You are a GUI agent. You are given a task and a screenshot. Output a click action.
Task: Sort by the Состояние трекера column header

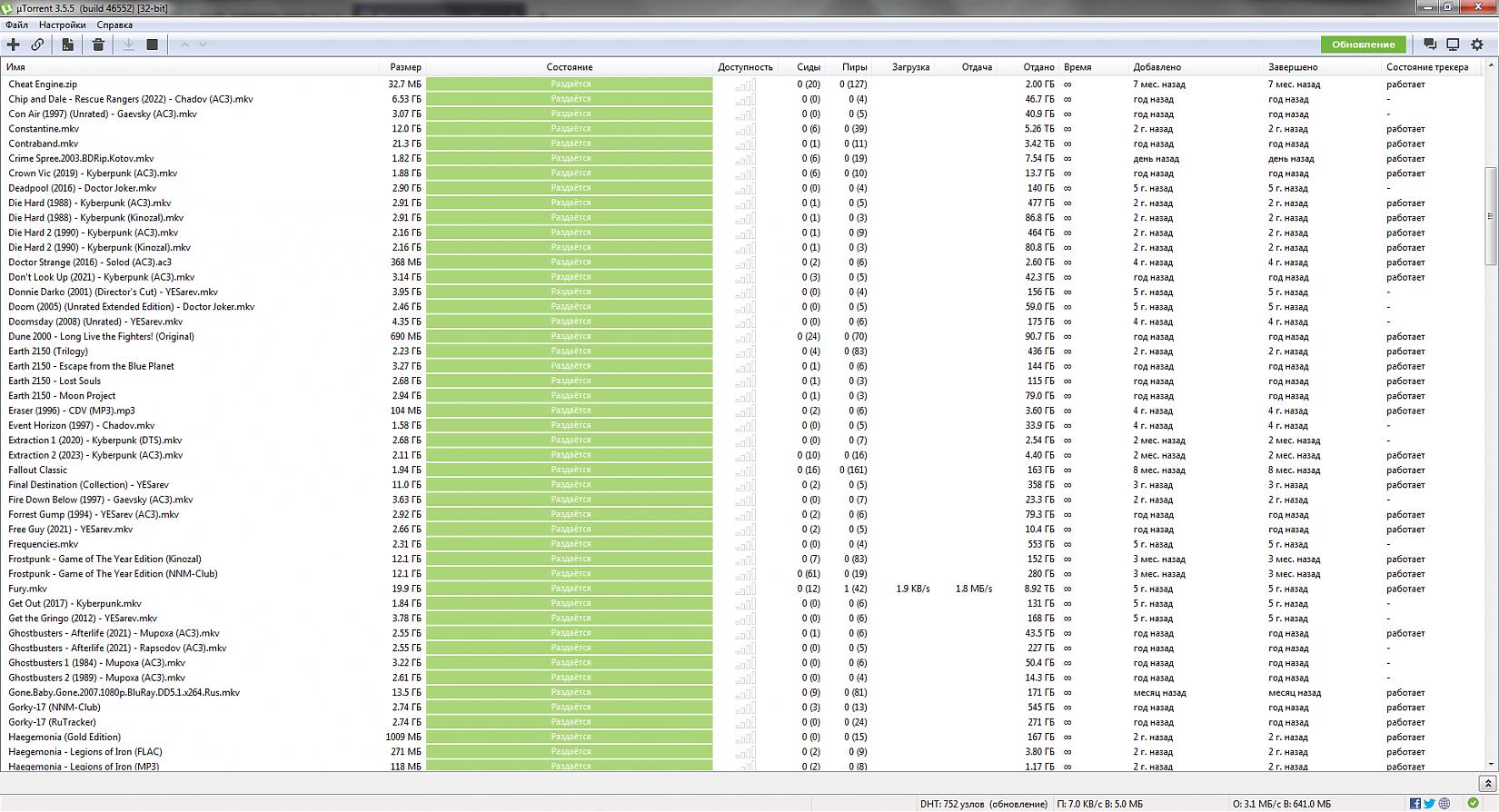1427,67
